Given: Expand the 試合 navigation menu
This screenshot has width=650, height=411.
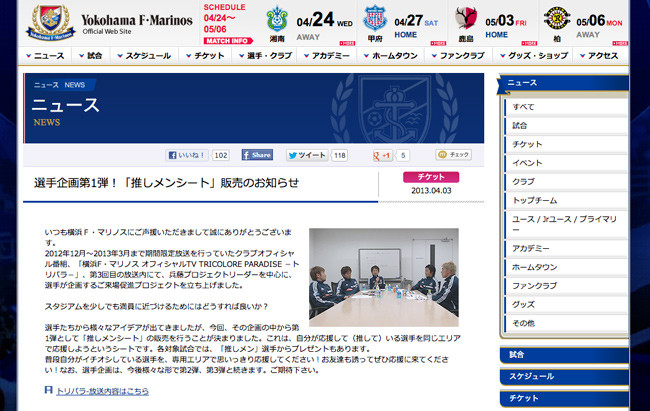Looking at the screenshot, I should (x=90, y=56).
